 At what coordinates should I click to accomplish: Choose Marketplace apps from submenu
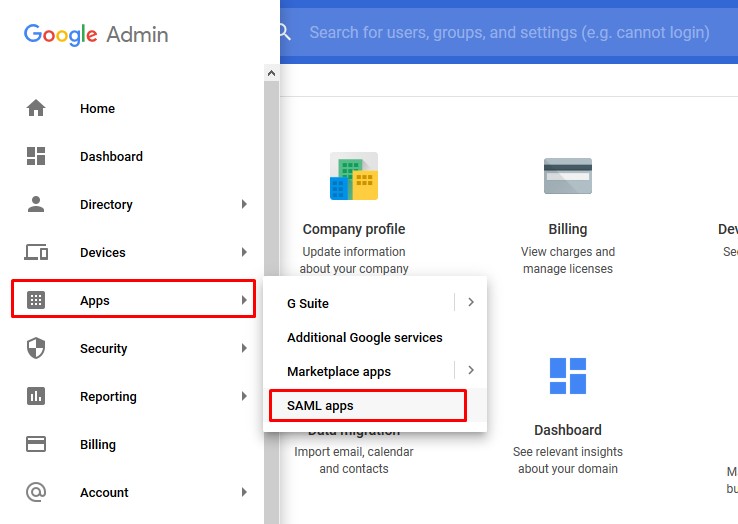339,372
